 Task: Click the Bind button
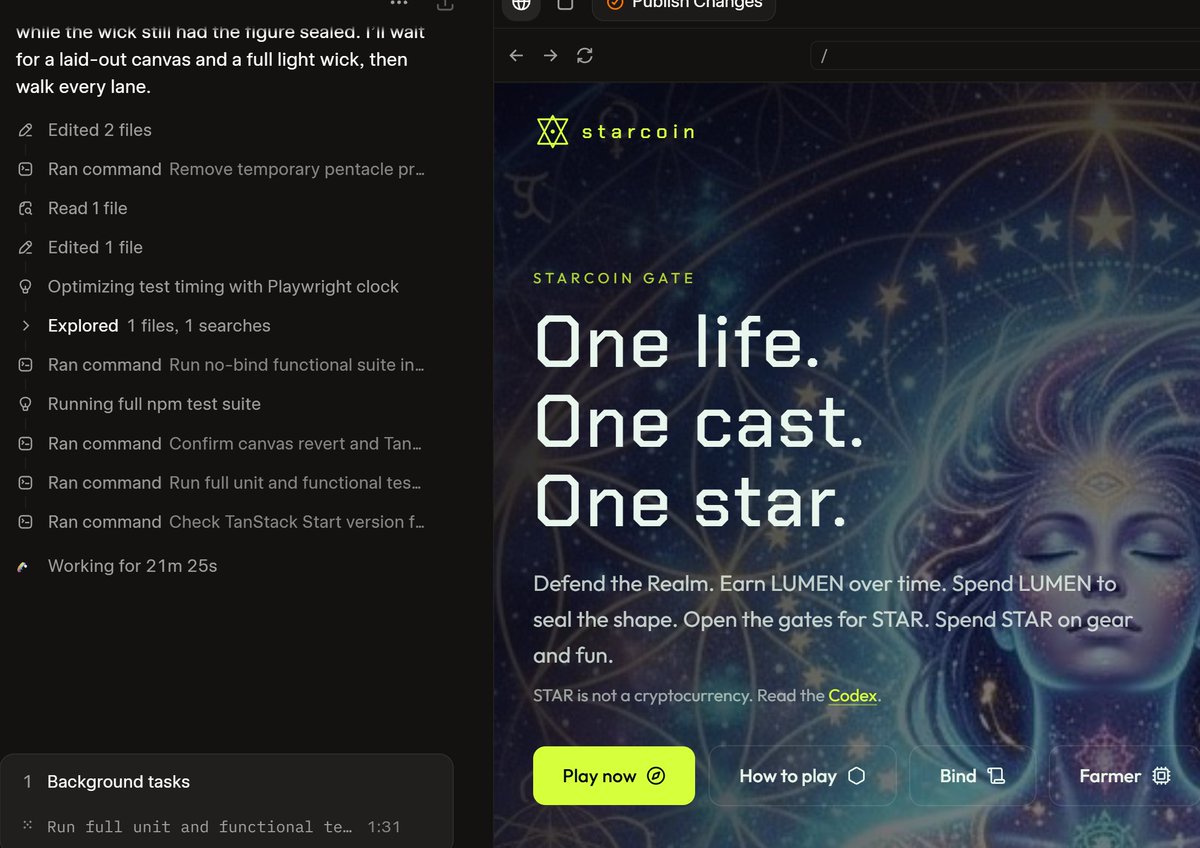click(972, 775)
